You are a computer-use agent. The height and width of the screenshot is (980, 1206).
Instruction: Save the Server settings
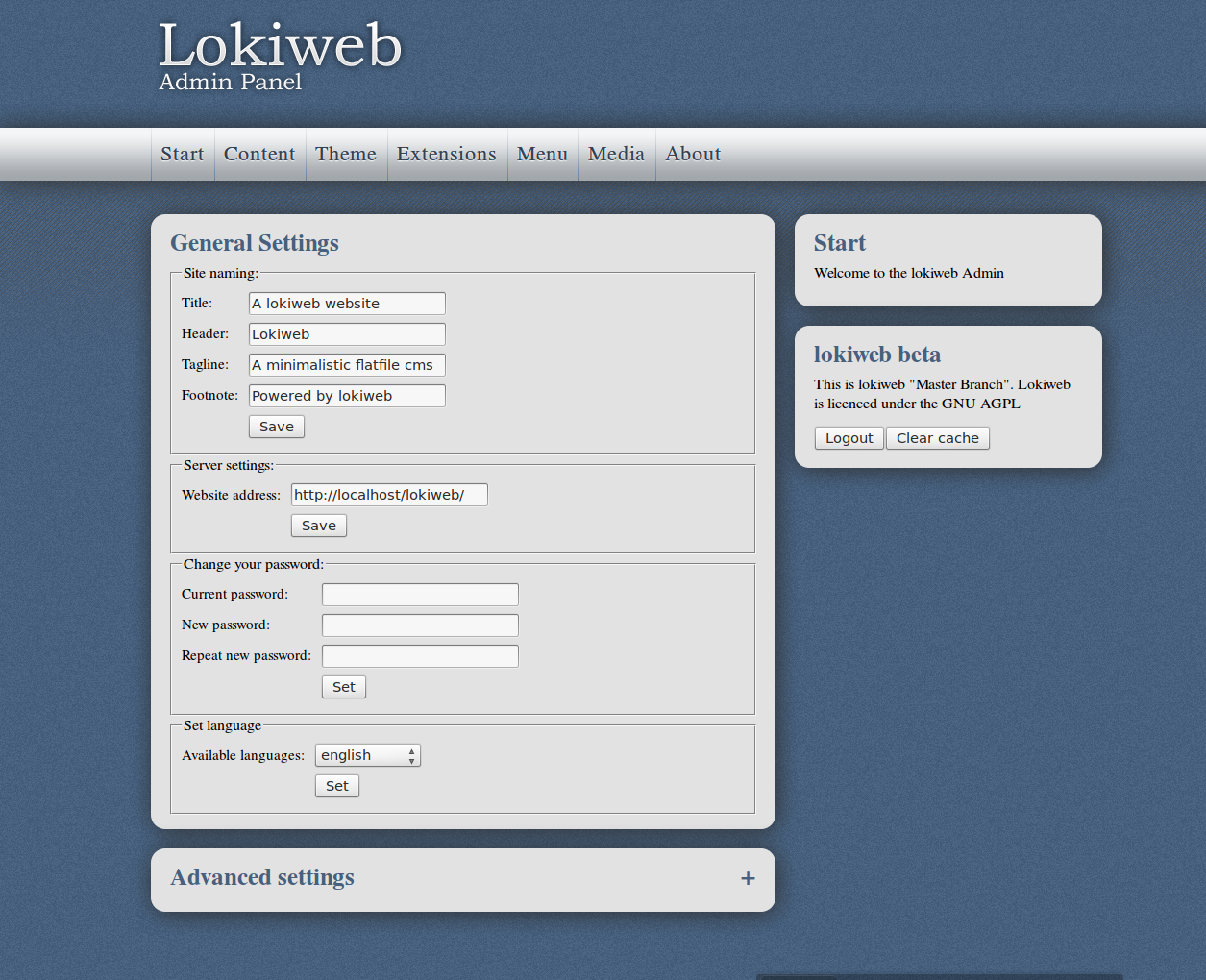pyautogui.click(x=318, y=525)
